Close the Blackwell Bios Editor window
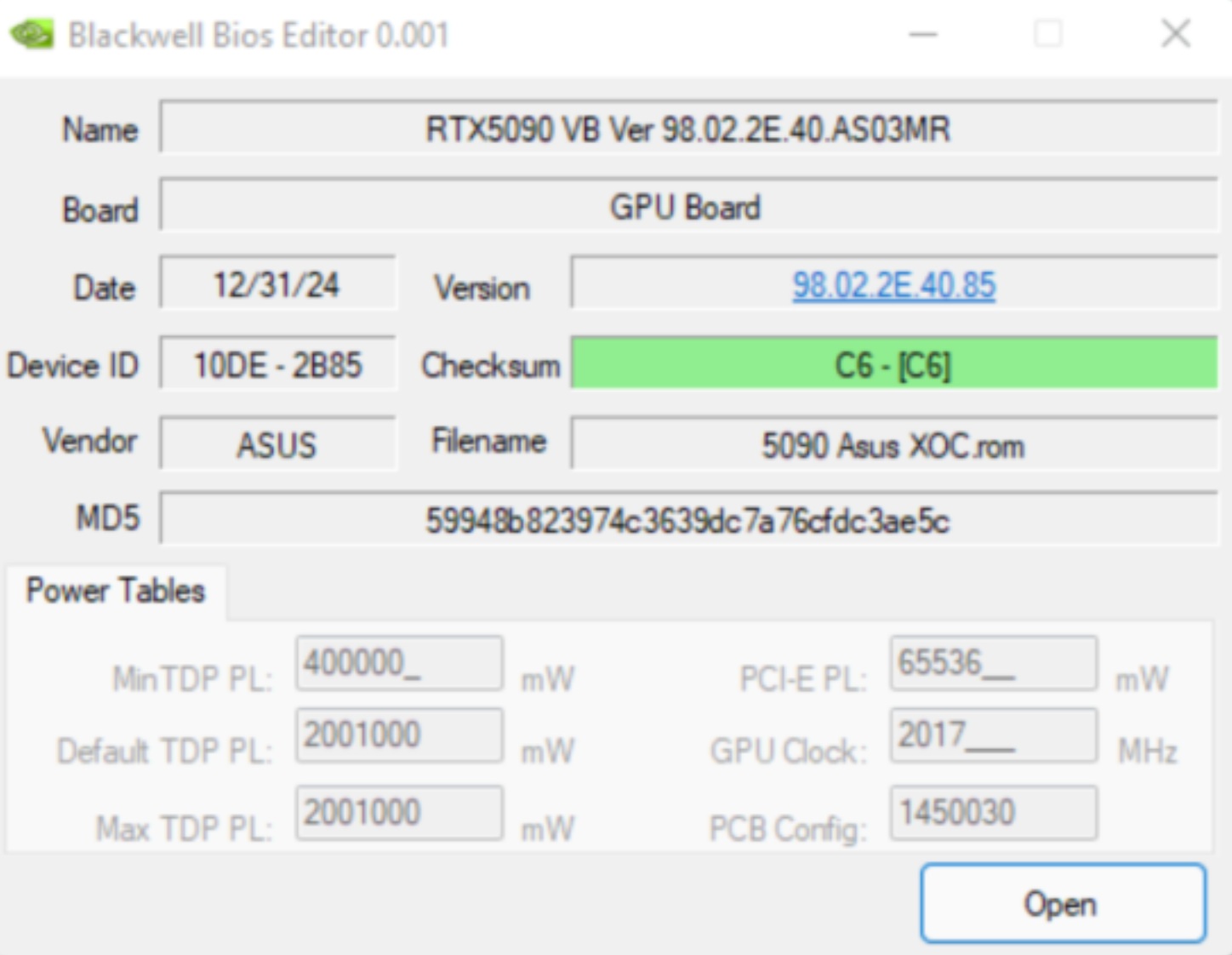The image size is (1232, 955). point(1176,35)
